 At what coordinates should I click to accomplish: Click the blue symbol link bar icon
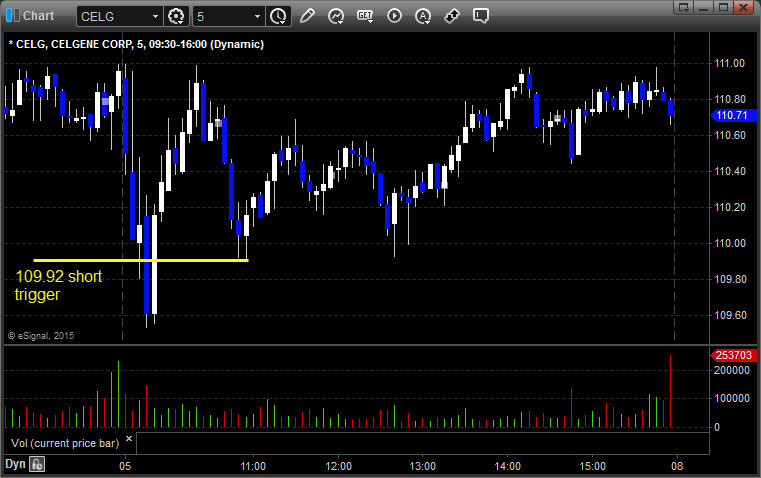[x=9, y=16]
